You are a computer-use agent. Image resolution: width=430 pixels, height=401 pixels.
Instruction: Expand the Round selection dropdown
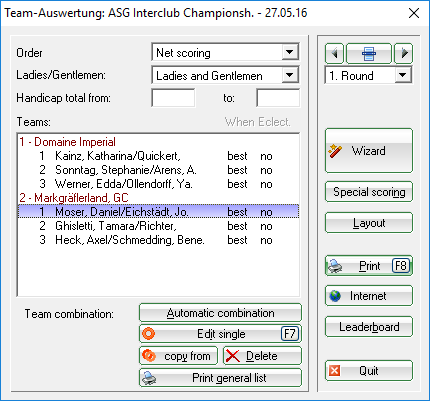click(403, 75)
